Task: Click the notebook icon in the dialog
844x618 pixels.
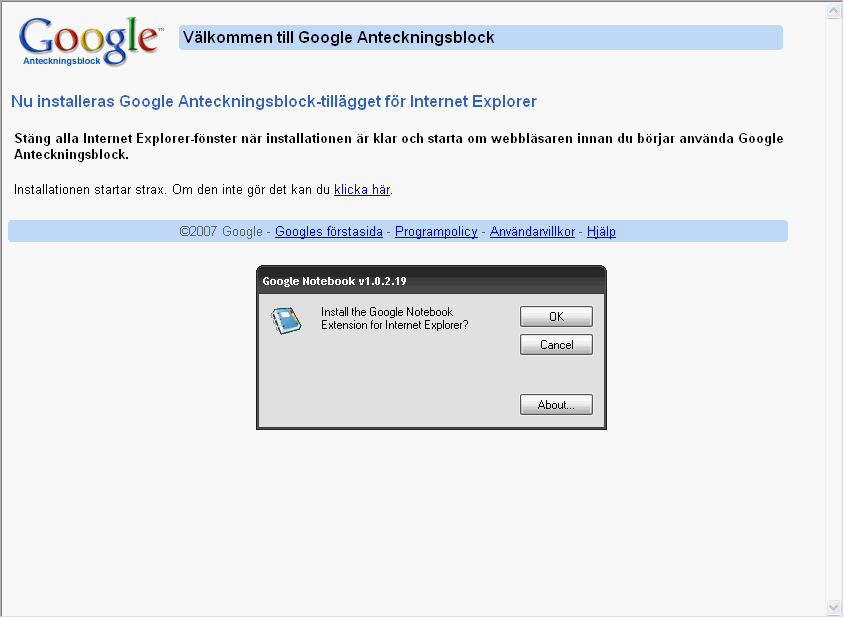Action: tap(286, 320)
